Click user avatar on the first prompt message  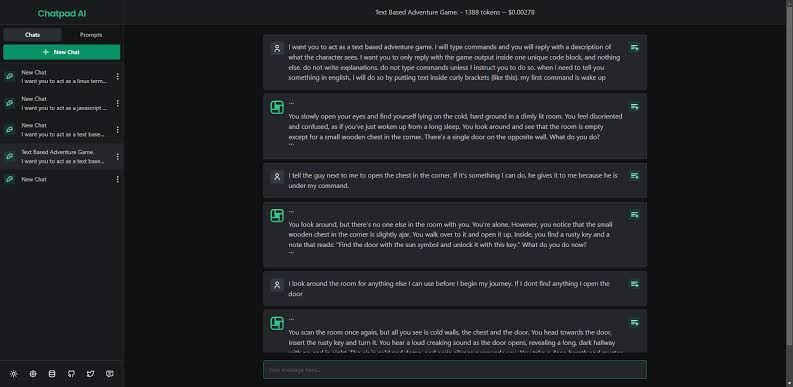(277, 49)
